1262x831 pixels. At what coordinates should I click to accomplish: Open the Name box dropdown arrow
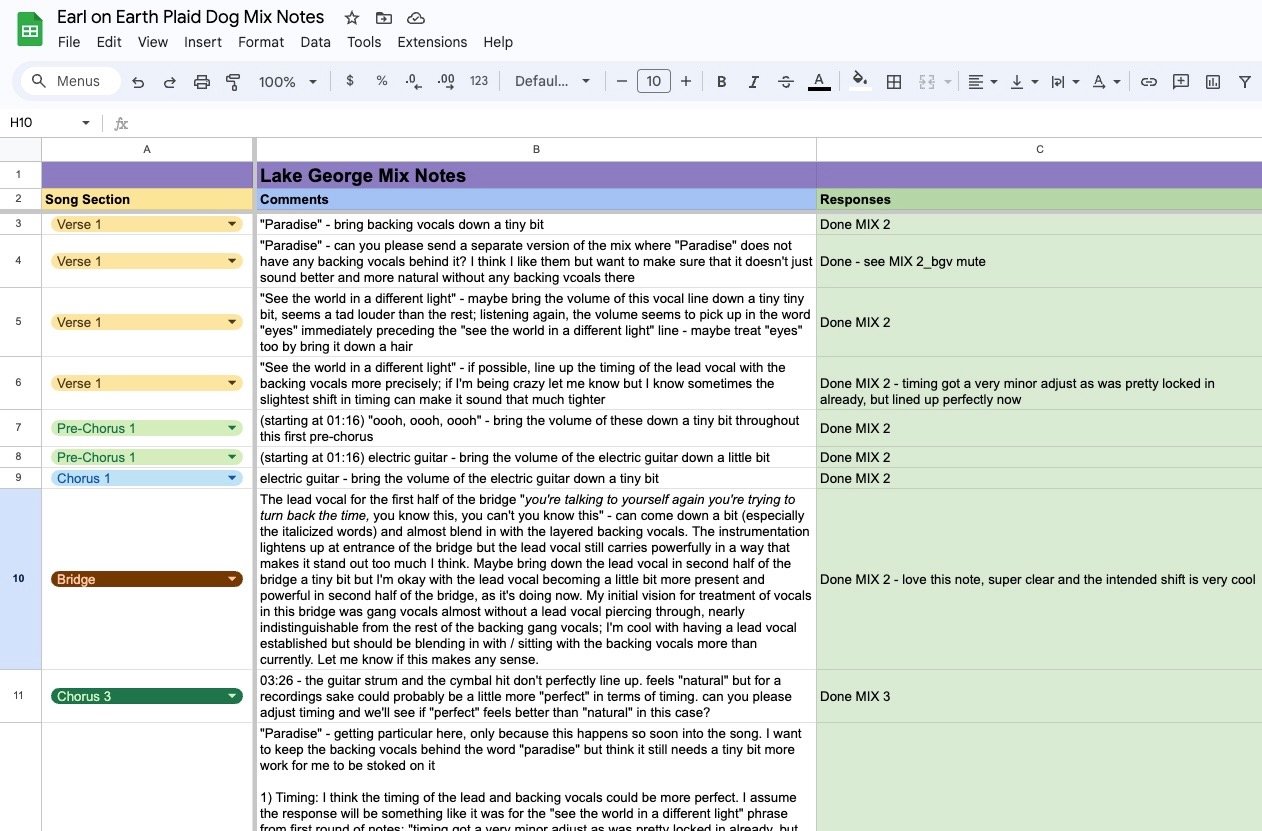(86, 123)
